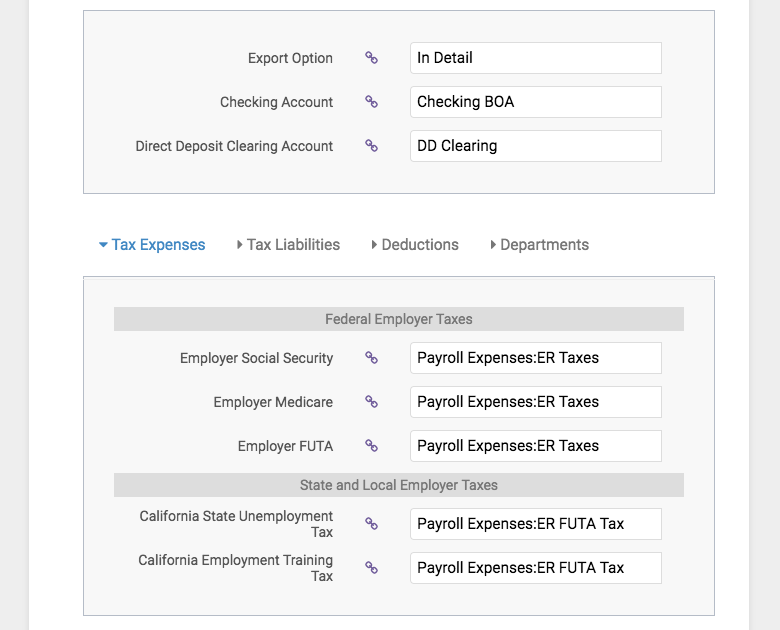Click link icon for California Employment Training Tax
Screen dimensions: 780x630
(371, 568)
